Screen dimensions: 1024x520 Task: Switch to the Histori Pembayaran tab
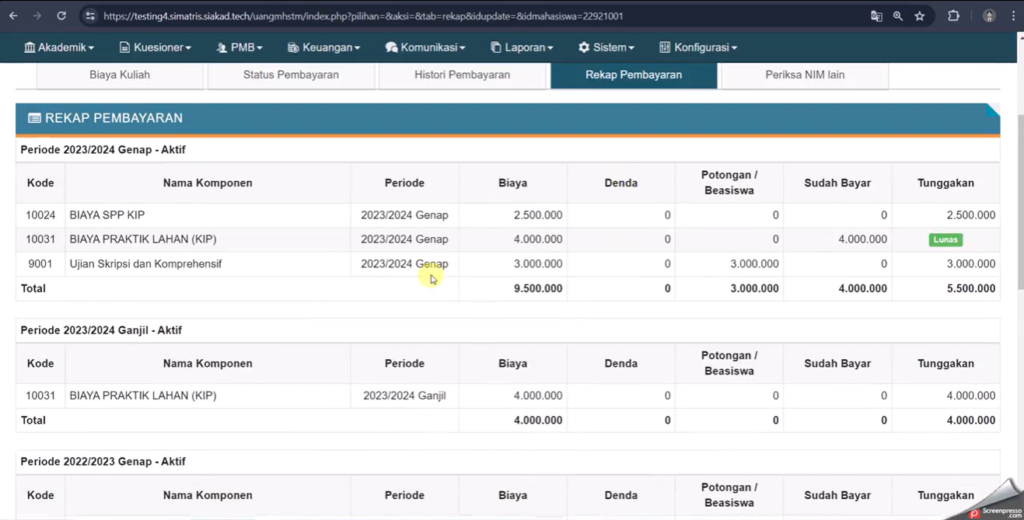pyautogui.click(x=462, y=75)
